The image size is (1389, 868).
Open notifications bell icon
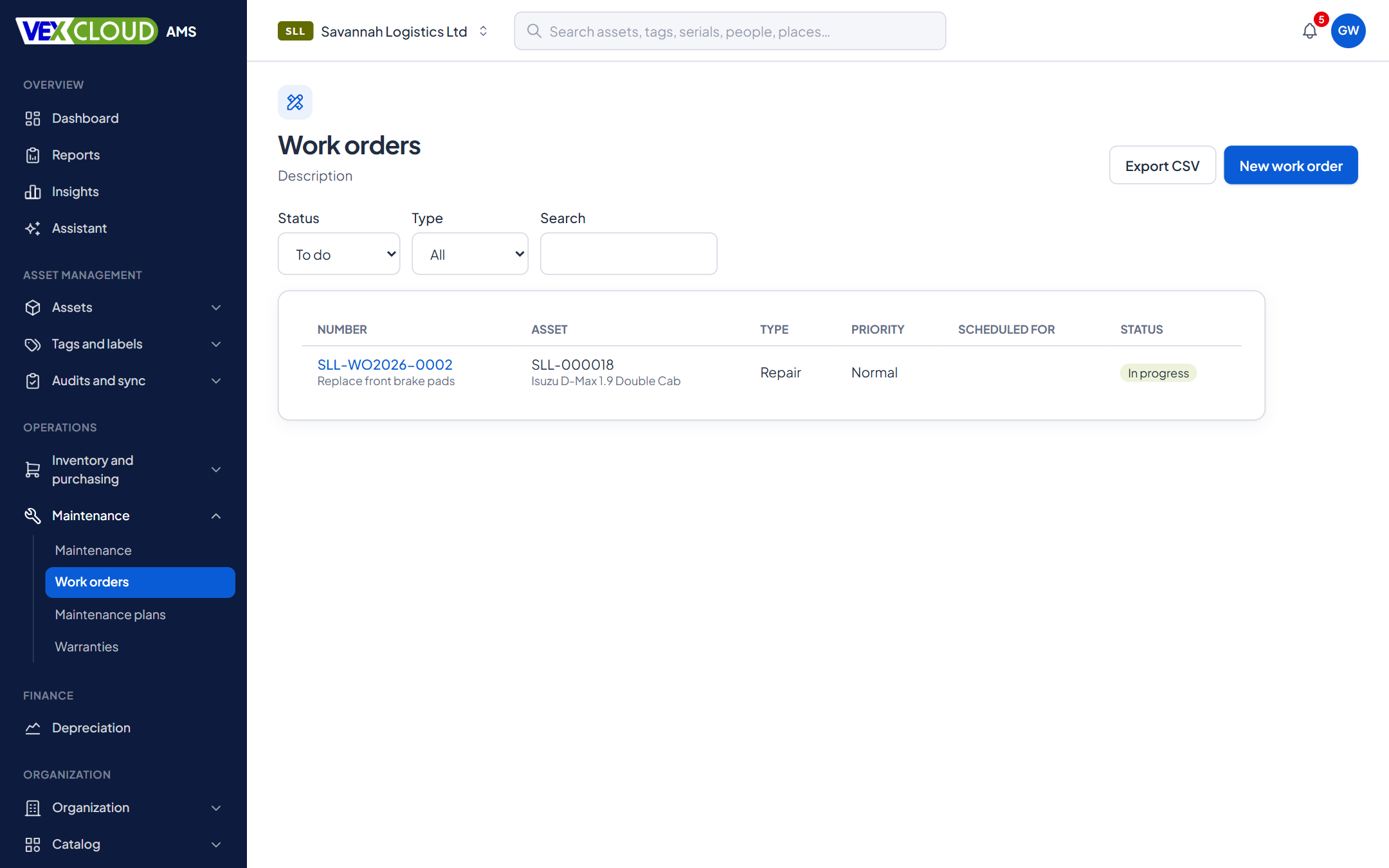click(1309, 31)
